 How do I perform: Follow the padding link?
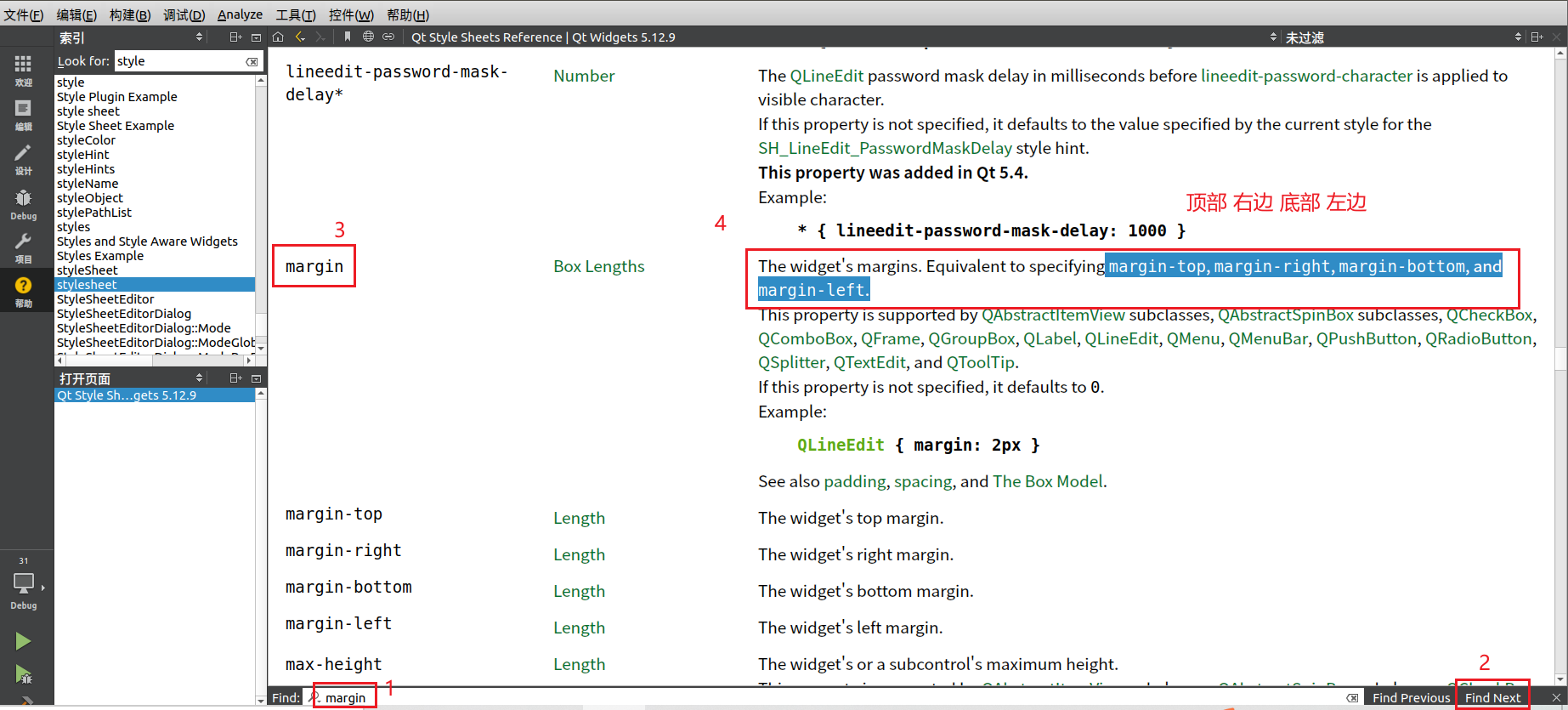[855, 481]
